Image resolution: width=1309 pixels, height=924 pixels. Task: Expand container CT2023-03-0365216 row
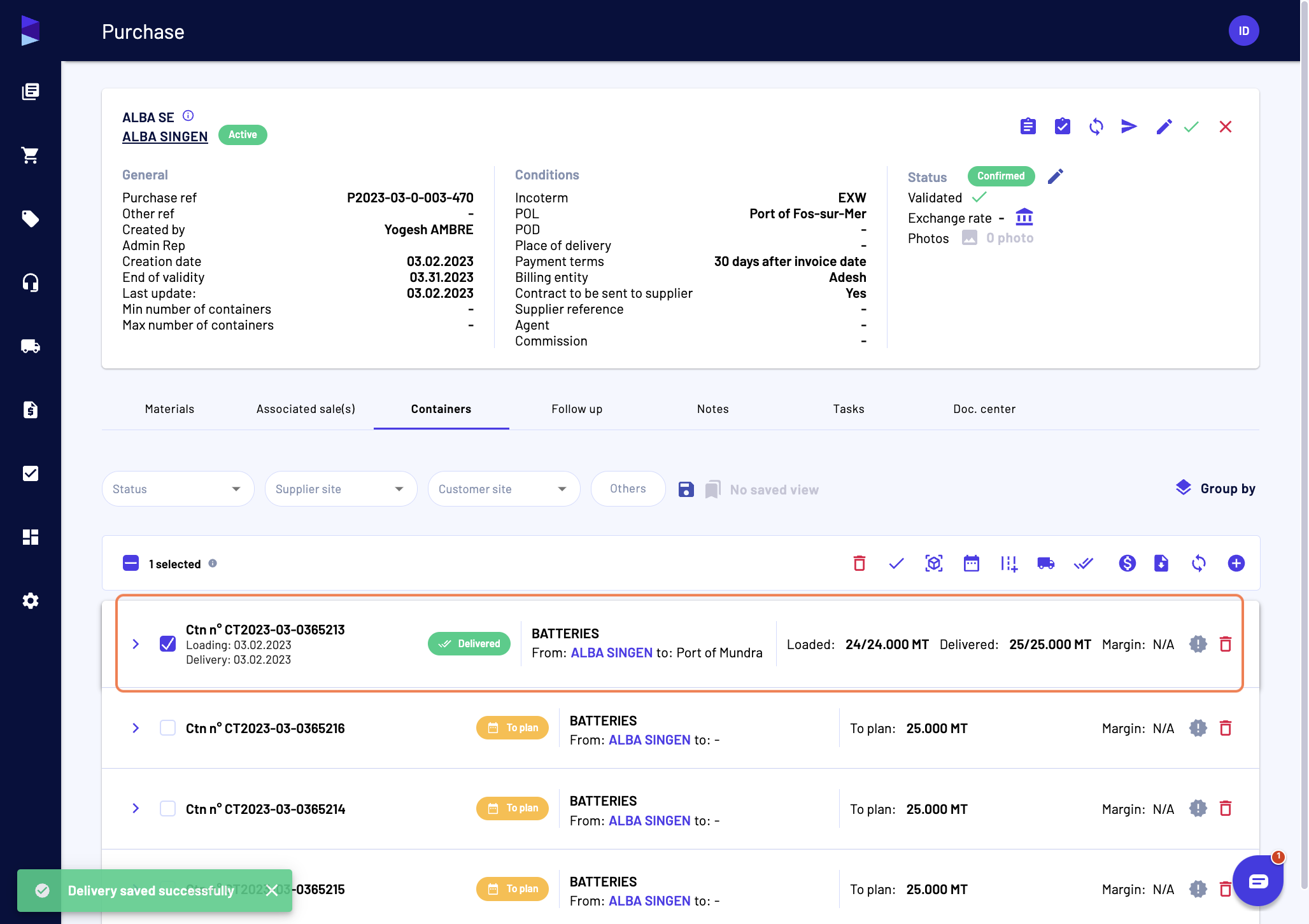tap(136, 728)
